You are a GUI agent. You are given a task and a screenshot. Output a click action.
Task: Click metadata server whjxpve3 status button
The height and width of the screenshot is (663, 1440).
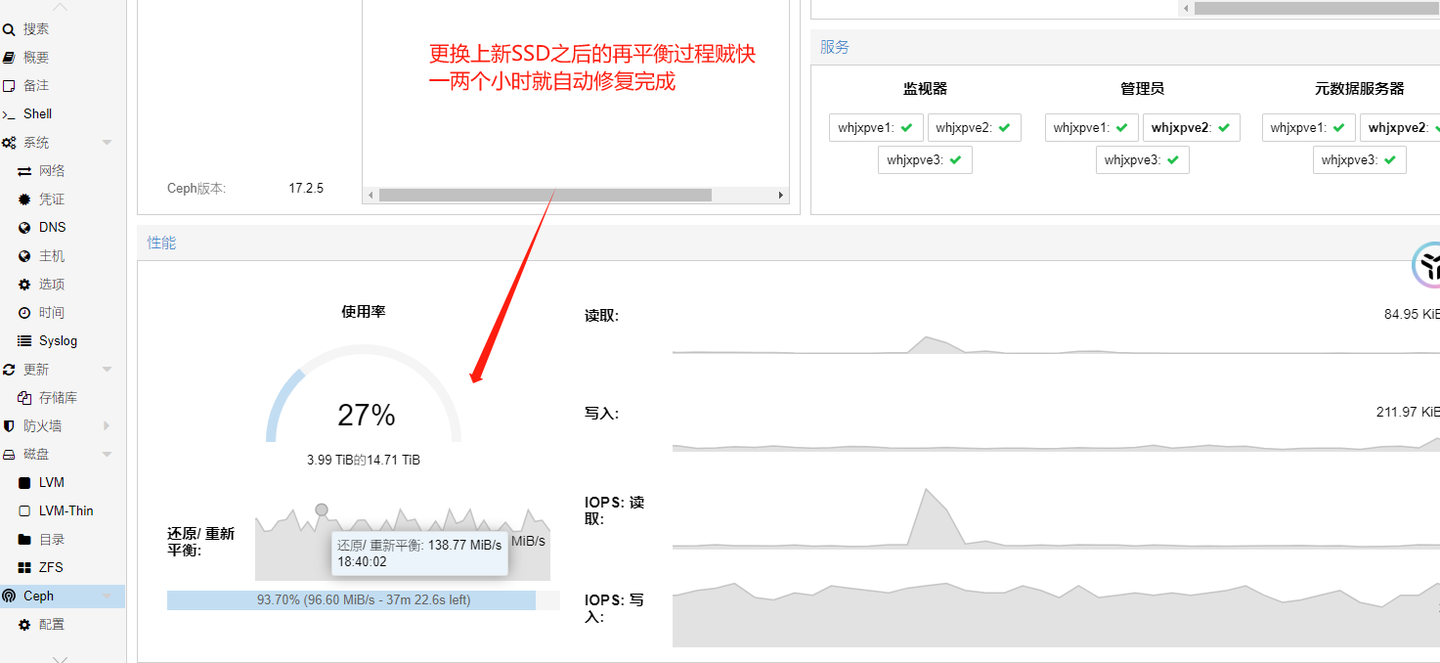click(1359, 160)
